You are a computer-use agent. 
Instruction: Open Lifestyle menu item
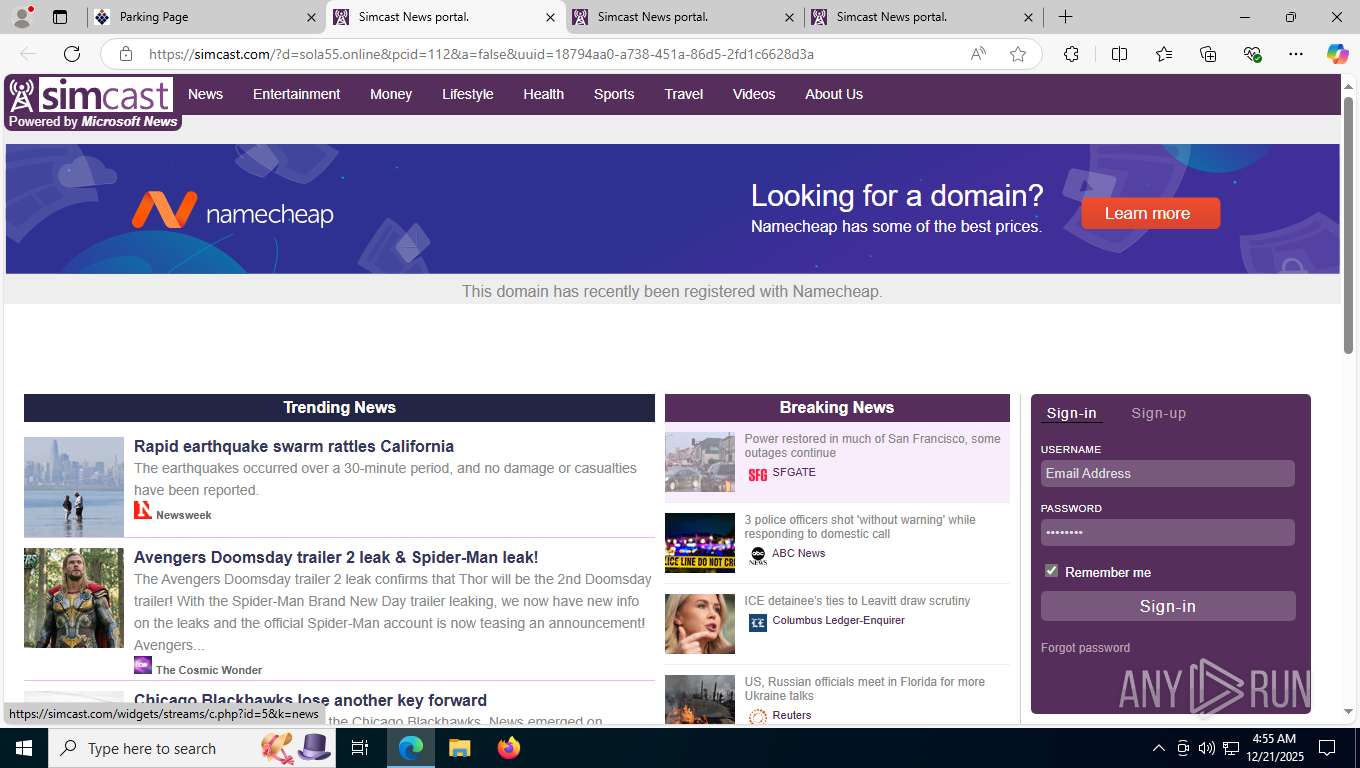click(468, 94)
